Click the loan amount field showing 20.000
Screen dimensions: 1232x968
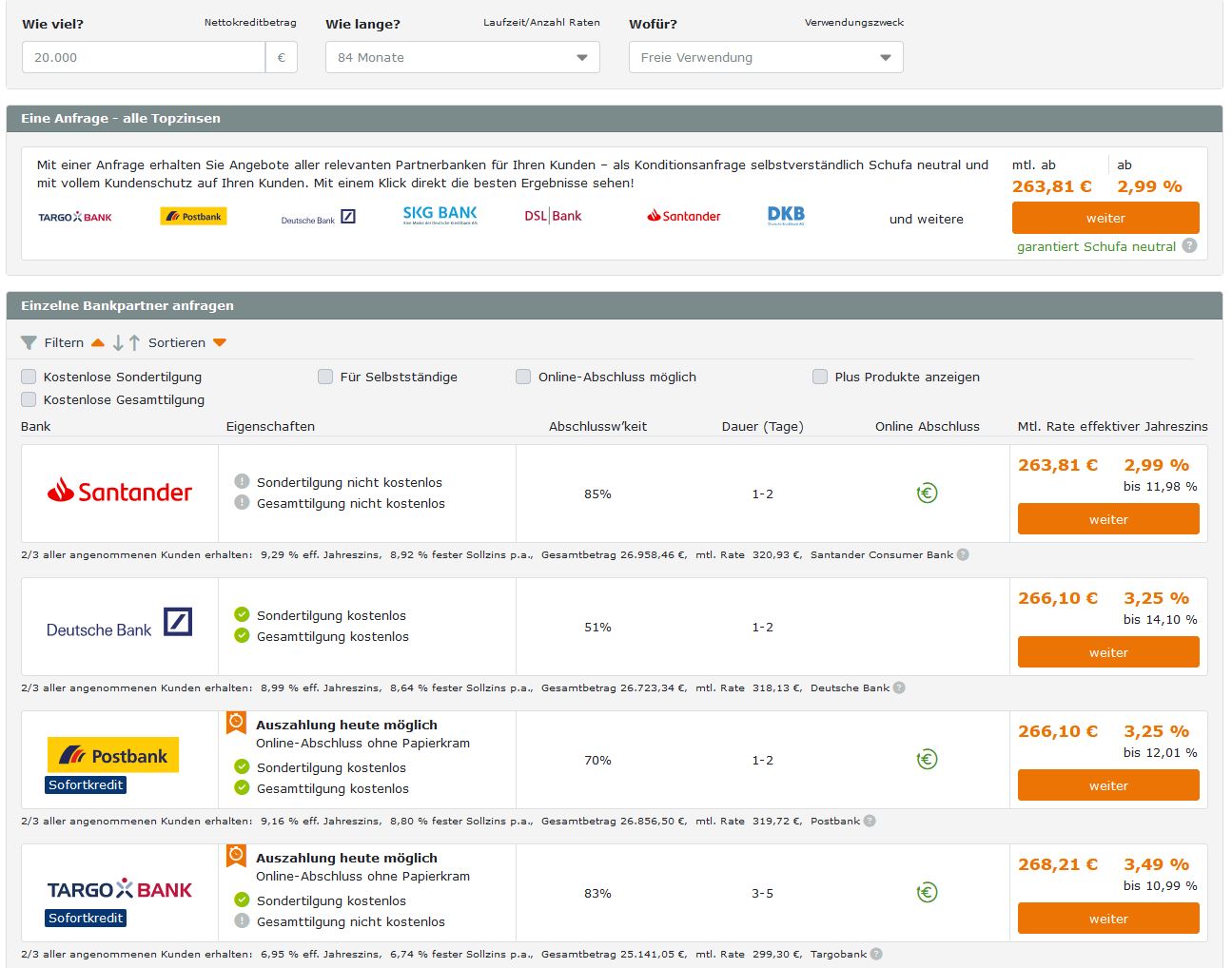point(144,57)
